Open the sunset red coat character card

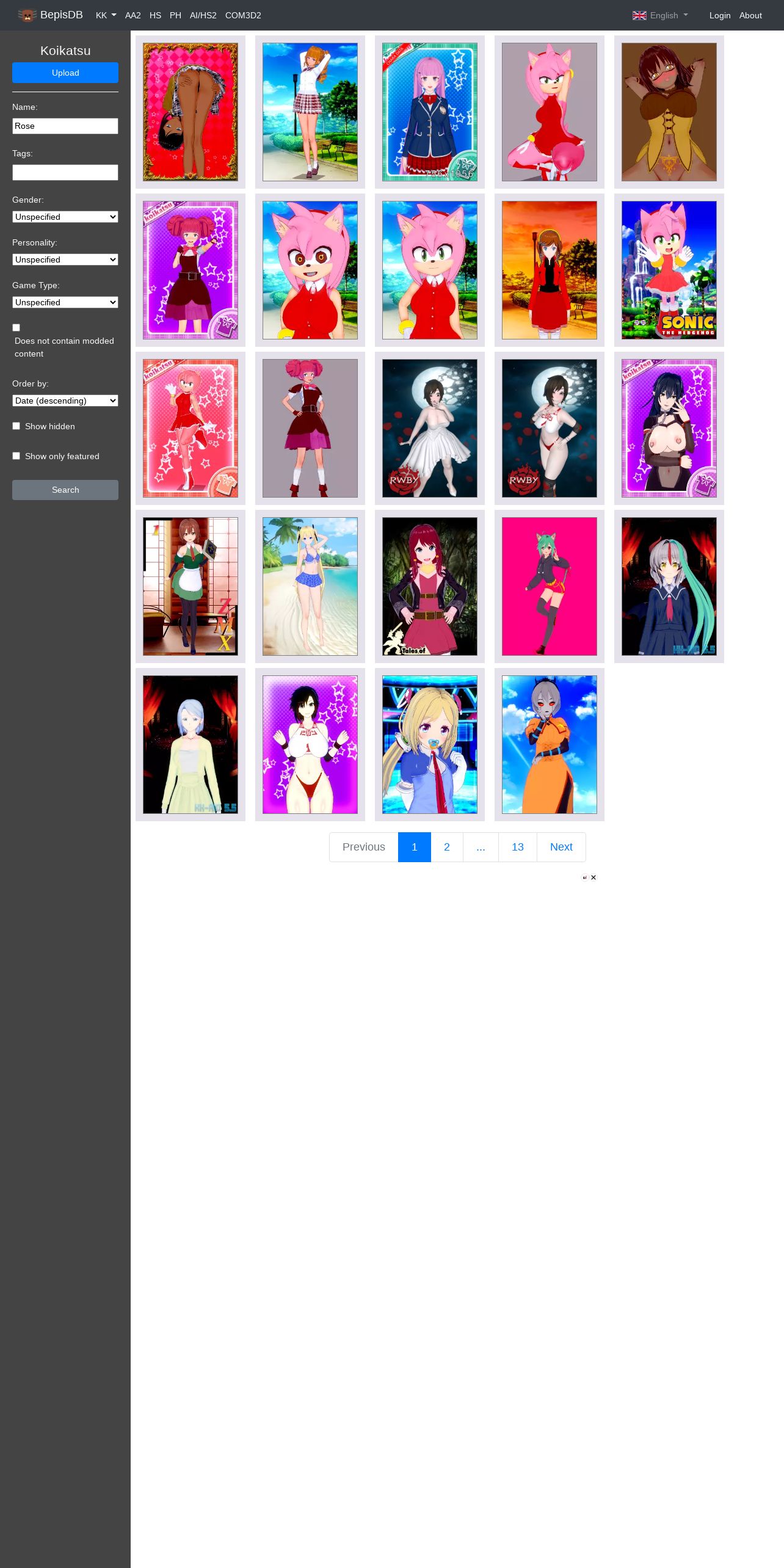550,270
